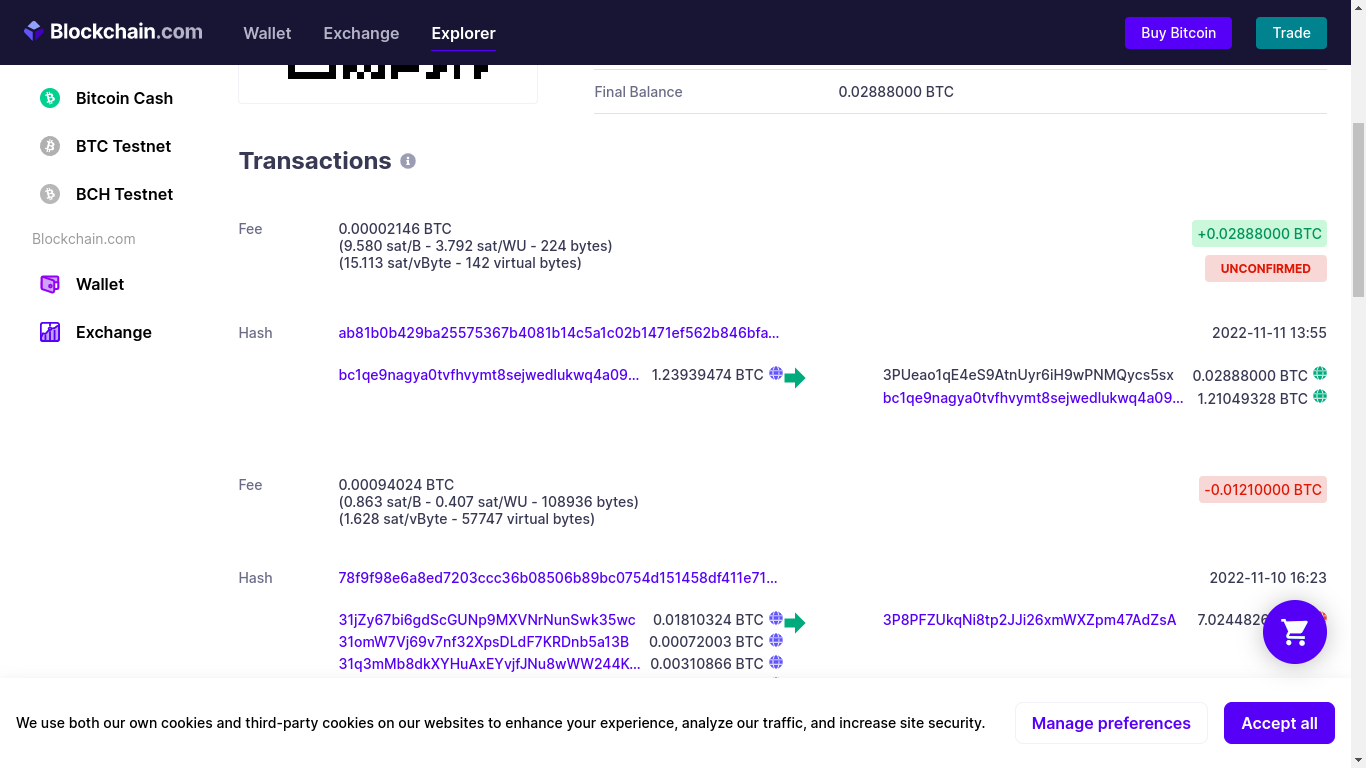
Task: Open Manage preferences for cookies
Action: click(x=1110, y=723)
